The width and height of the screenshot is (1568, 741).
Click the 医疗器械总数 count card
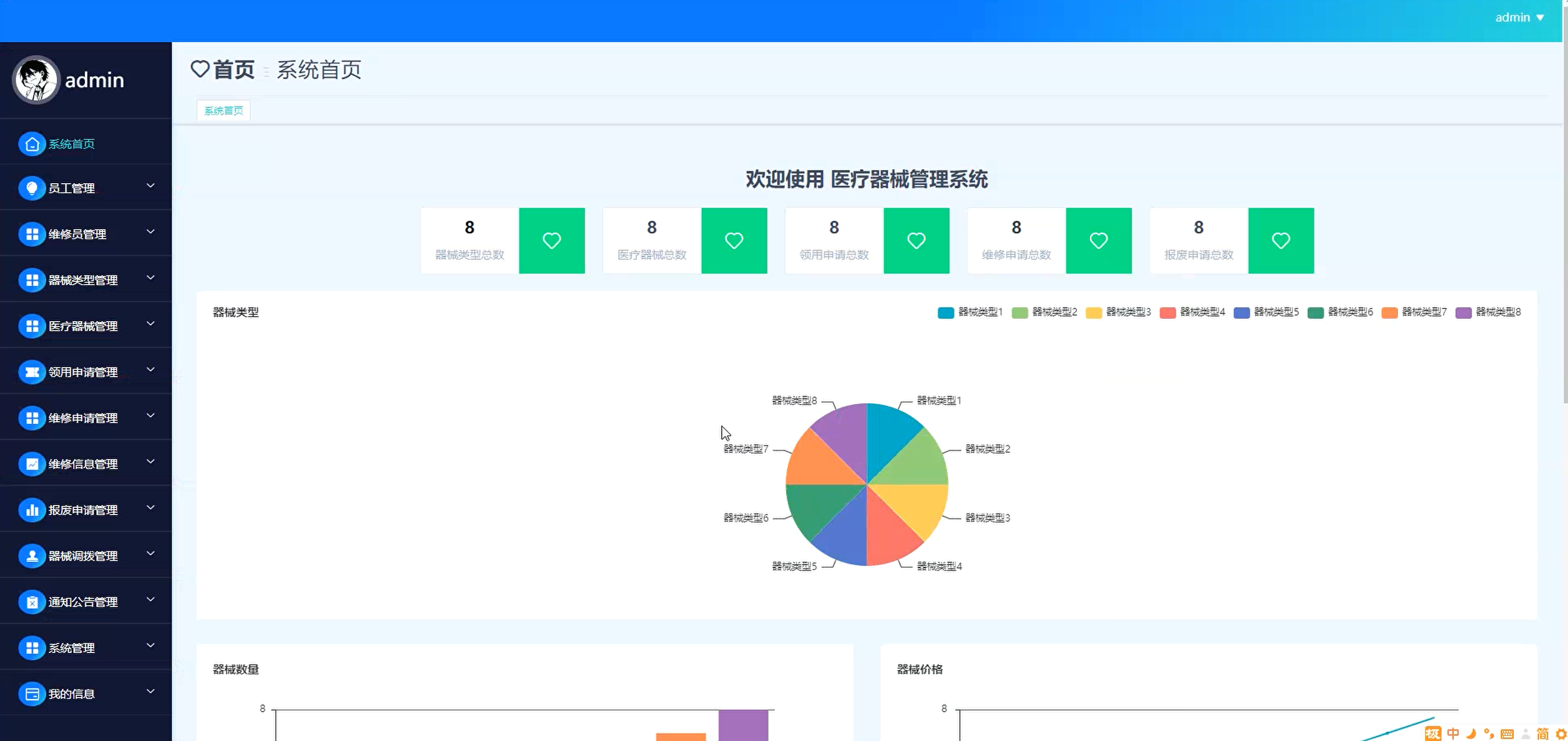[685, 241]
